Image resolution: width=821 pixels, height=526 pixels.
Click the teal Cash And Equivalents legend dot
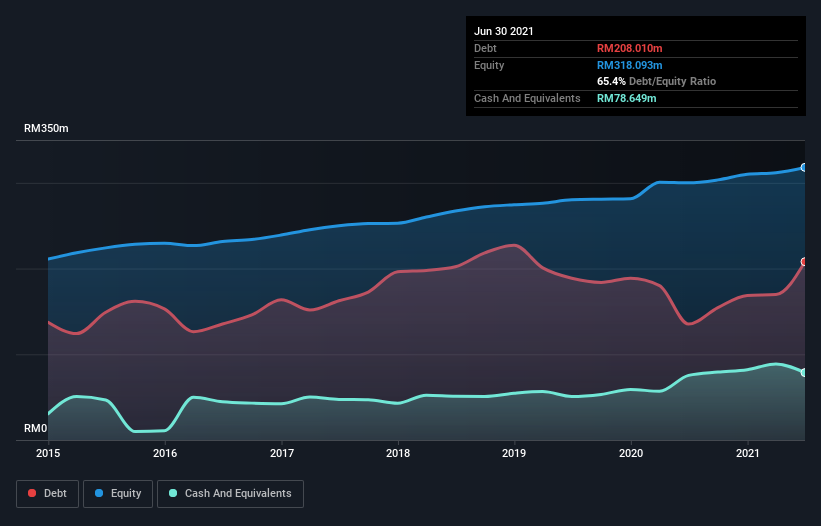[173, 493]
